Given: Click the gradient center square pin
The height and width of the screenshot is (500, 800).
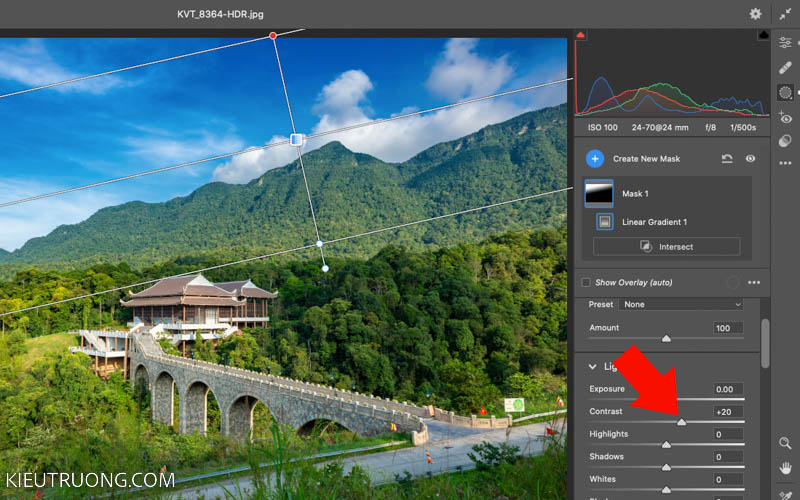Looking at the screenshot, I should point(296,140).
